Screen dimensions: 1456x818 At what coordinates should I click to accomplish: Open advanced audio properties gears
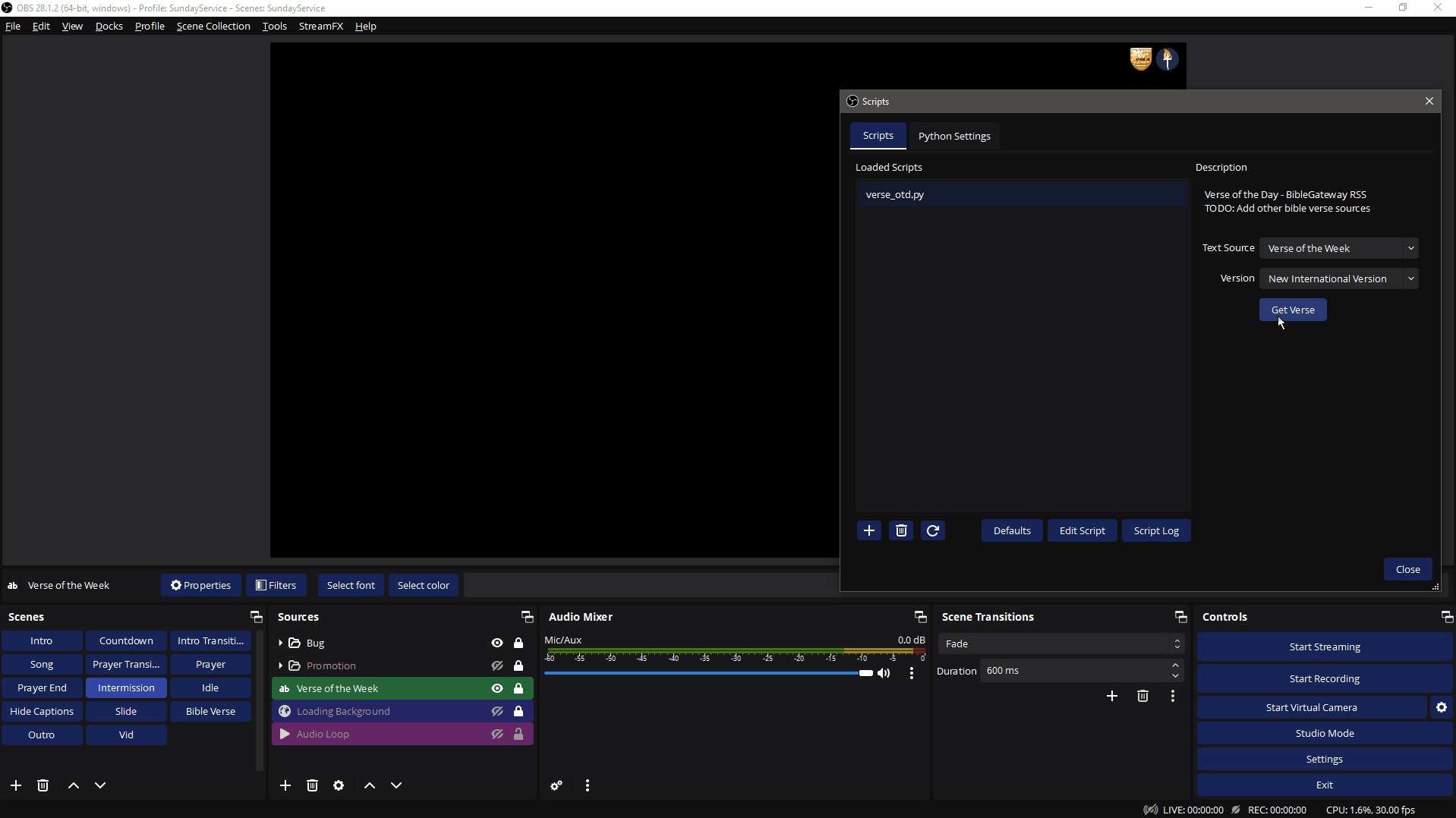click(556, 785)
